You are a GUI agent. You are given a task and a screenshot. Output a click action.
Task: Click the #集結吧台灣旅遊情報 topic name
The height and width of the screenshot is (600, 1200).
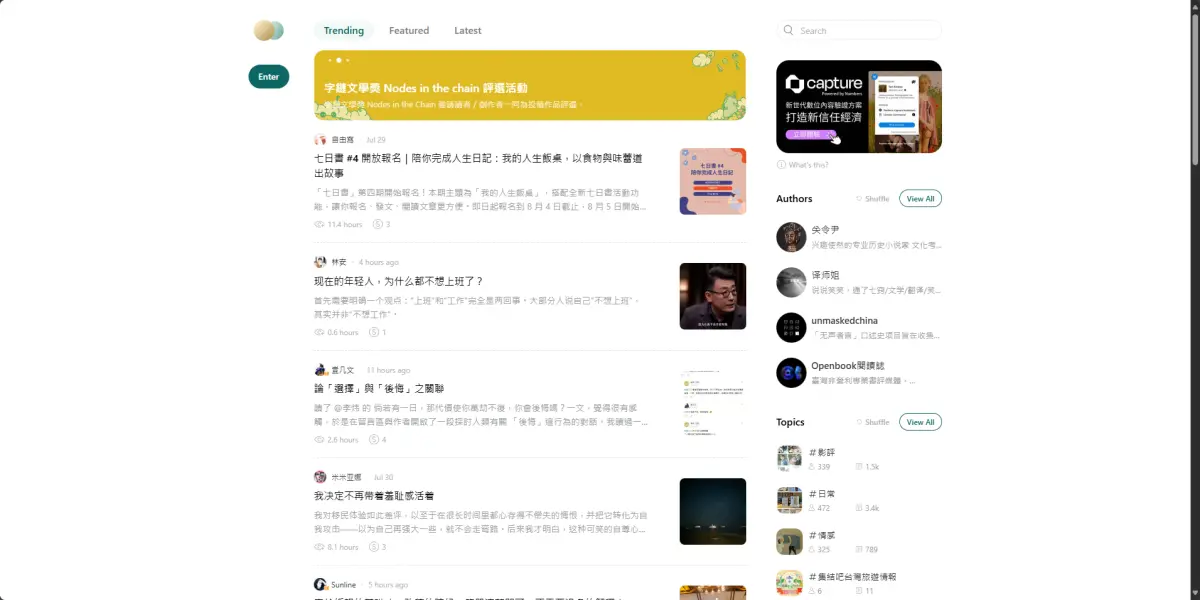click(x=852, y=576)
